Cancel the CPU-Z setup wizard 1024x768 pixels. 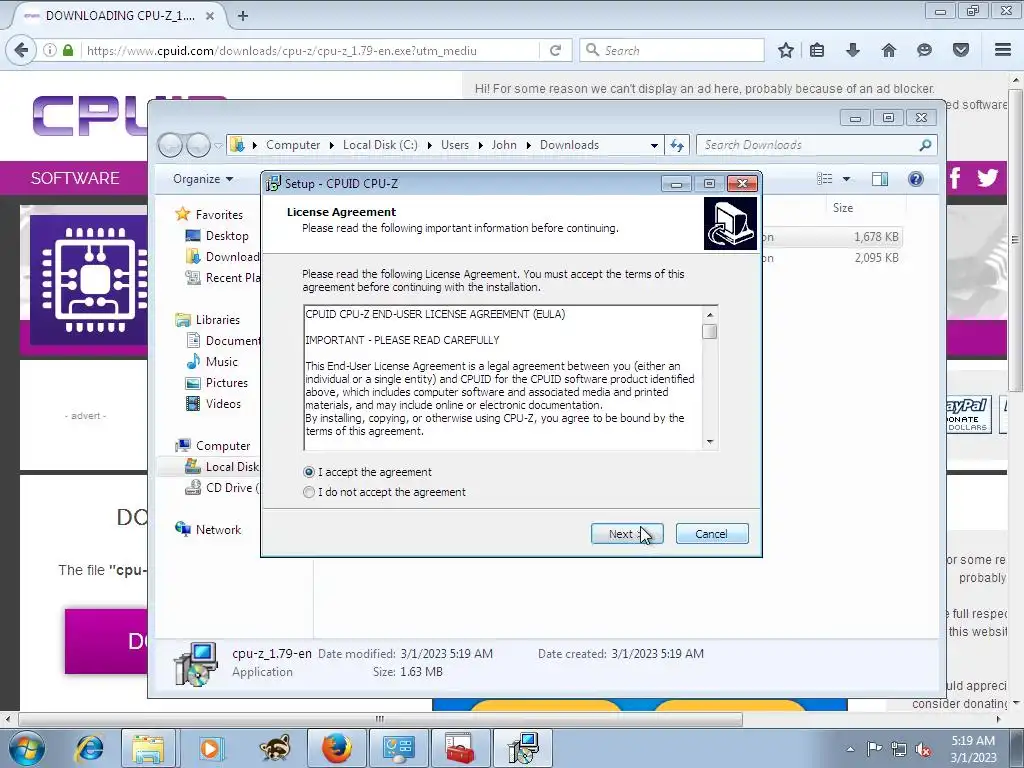point(712,534)
